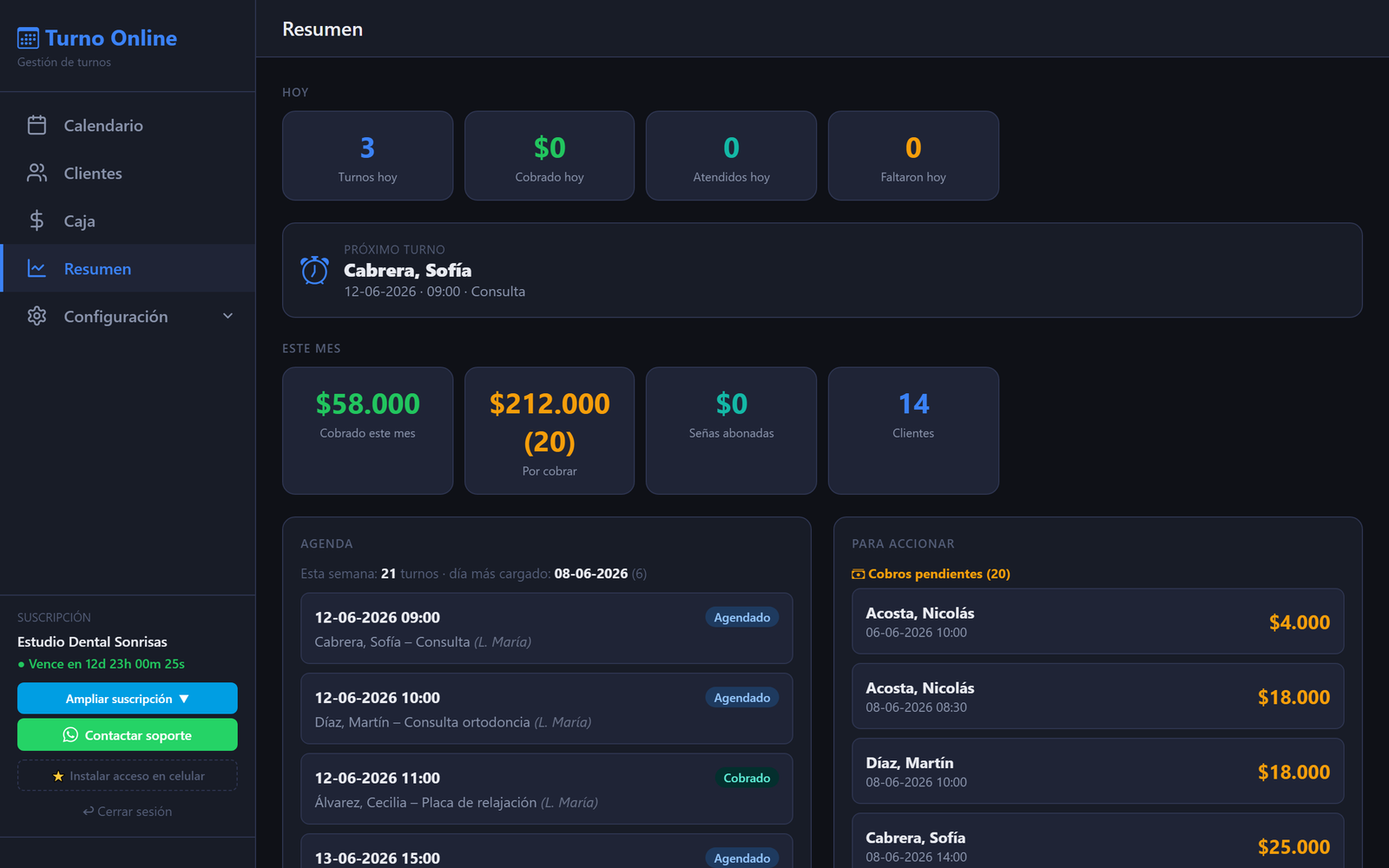
Task: Open the Faltaron hoy stat card
Action: coord(913,156)
